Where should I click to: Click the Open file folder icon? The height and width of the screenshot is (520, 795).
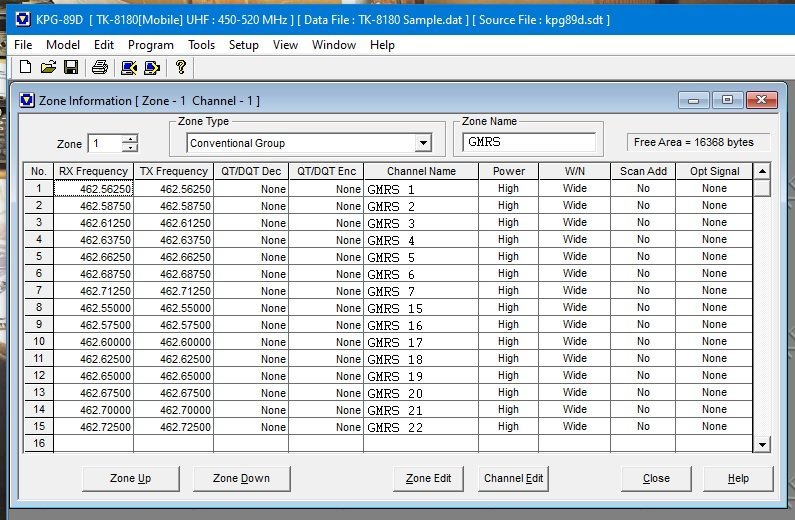[48, 67]
